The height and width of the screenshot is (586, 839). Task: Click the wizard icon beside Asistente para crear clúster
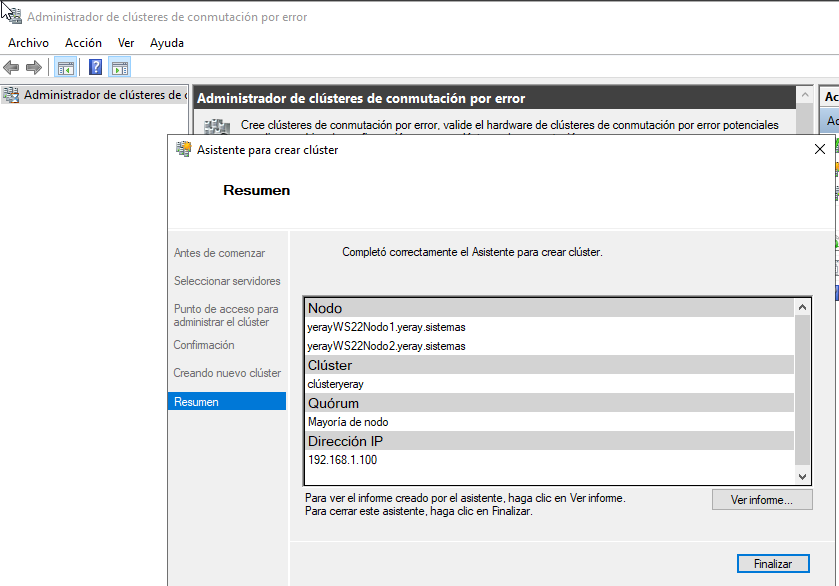click(184, 149)
